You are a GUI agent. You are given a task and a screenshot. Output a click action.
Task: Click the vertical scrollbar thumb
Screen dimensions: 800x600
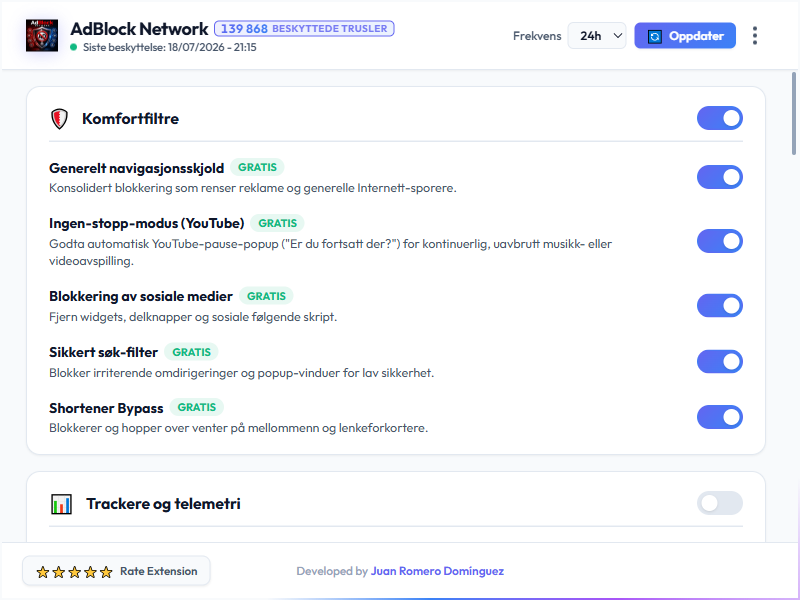click(794, 113)
